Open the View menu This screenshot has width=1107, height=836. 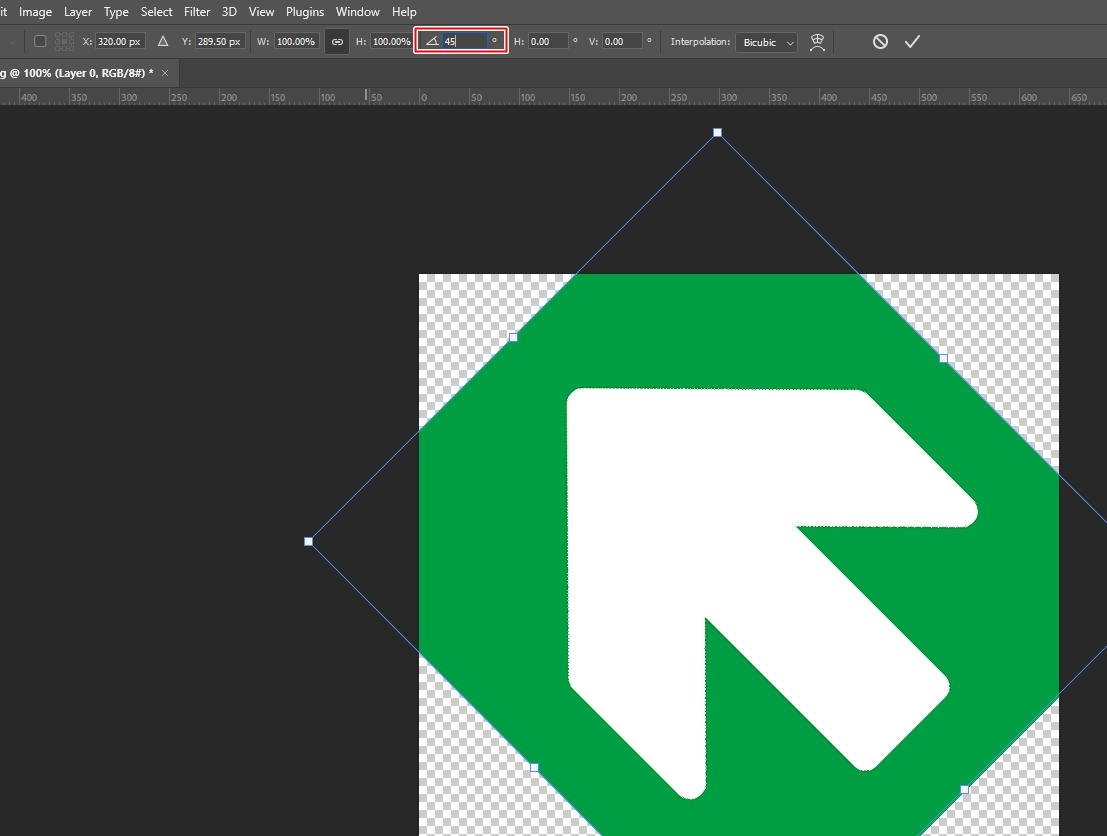point(261,12)
